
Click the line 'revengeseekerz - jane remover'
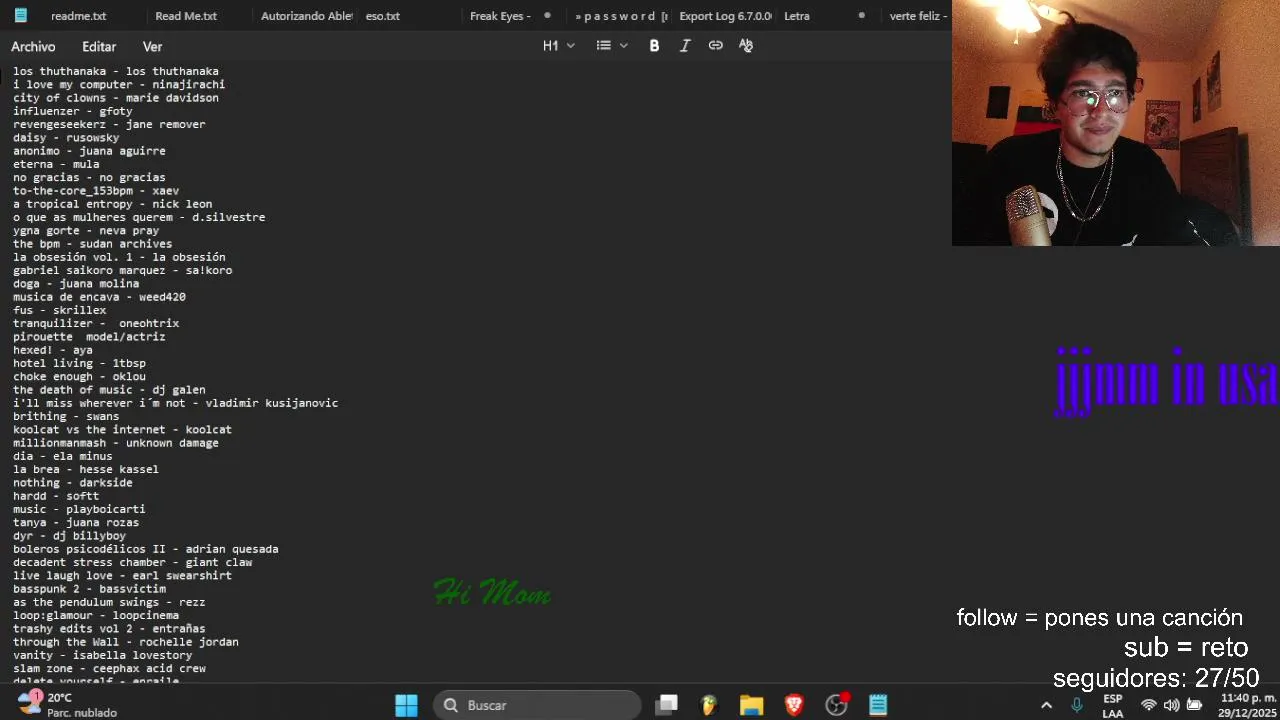point(109,125)
